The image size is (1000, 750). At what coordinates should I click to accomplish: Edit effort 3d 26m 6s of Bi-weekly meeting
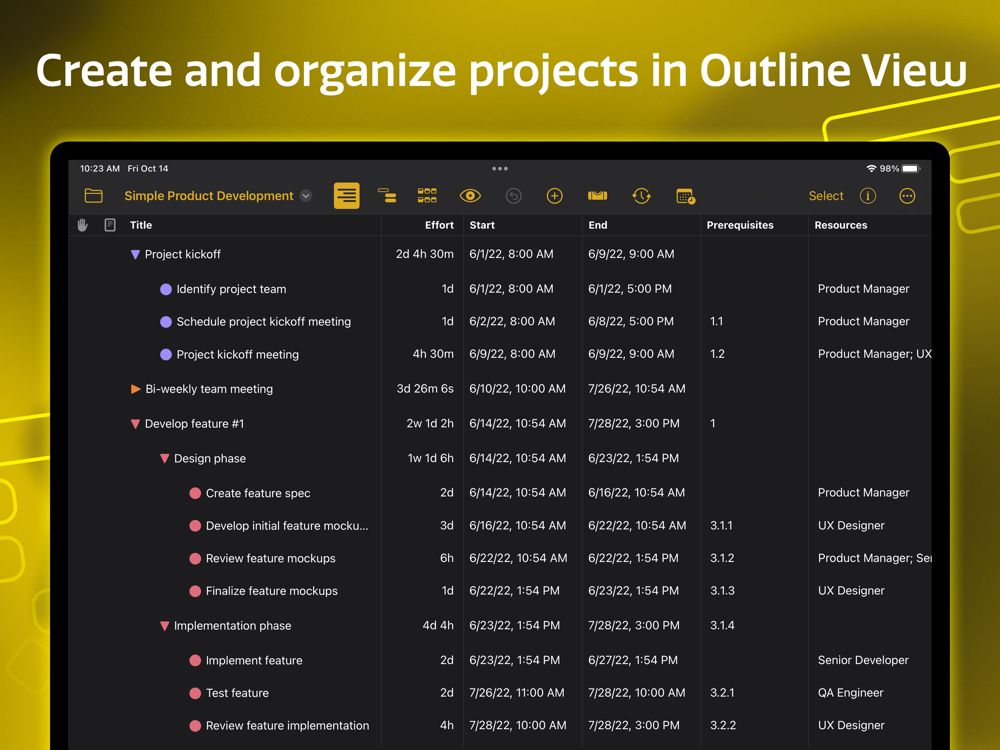[x=425, y=388]
